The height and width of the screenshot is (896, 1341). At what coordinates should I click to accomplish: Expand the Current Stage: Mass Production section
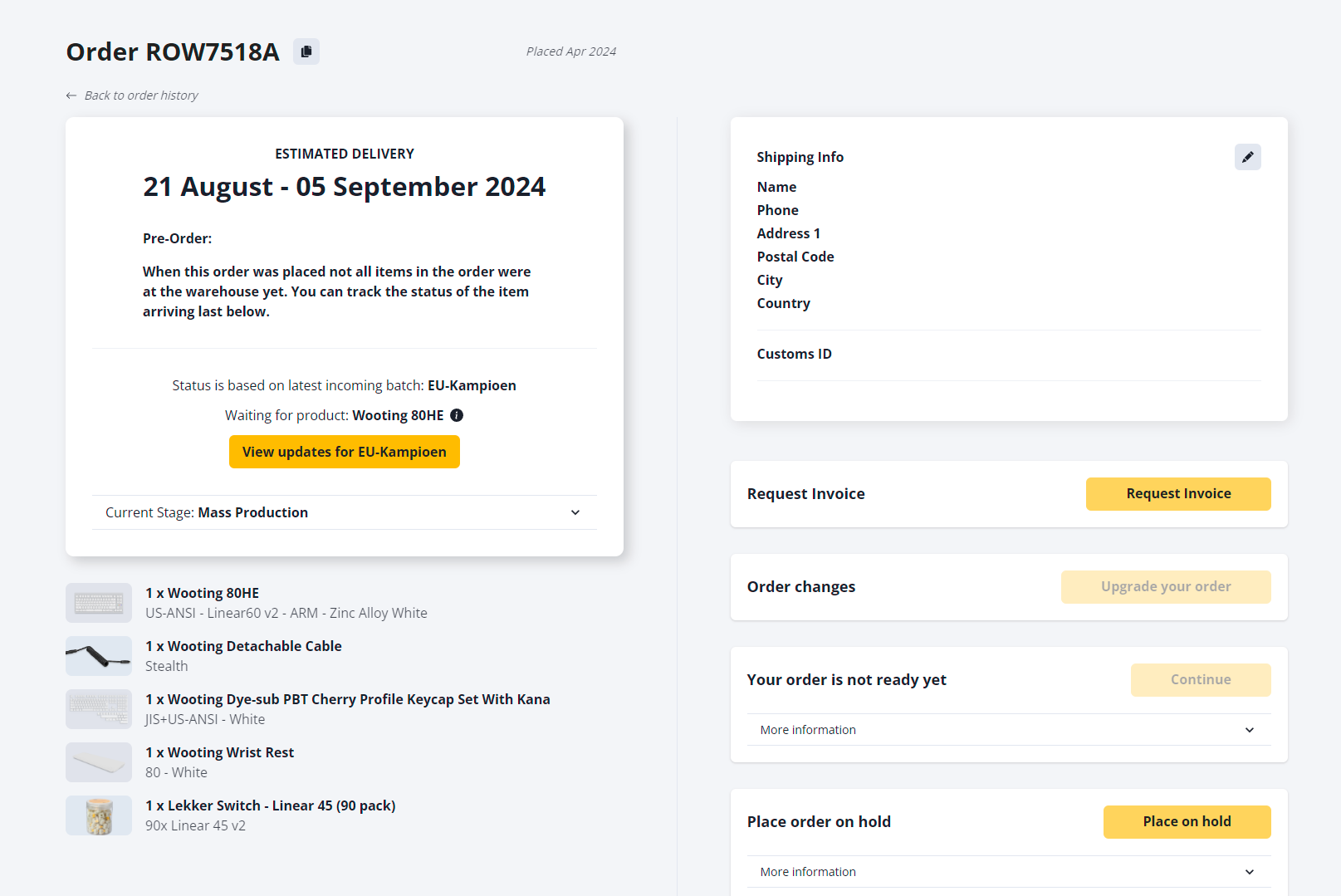[x=344, y=512]
